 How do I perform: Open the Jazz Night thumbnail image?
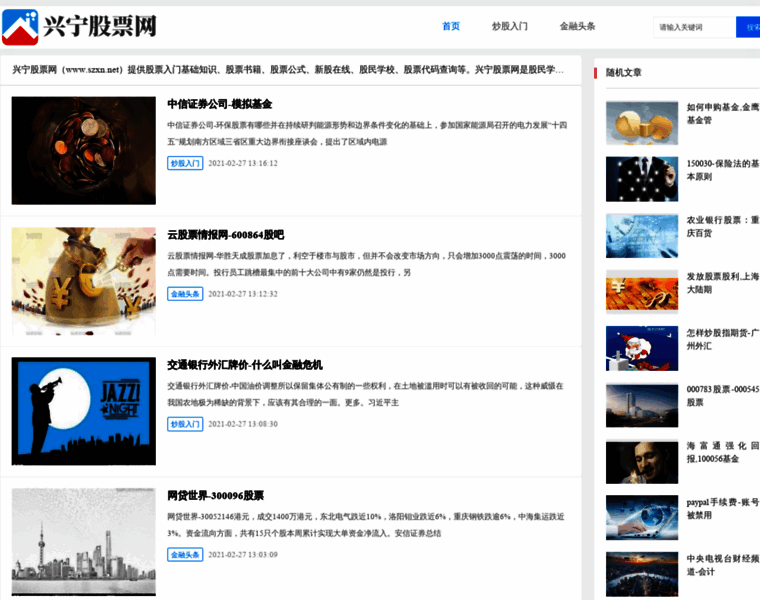pos(84,411)
